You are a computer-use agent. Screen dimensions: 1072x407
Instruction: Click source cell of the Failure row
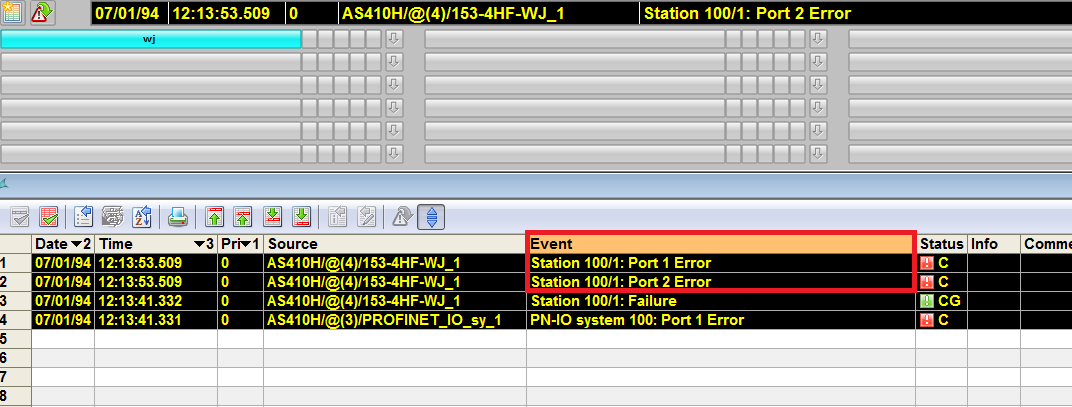(x=394, y=301)
